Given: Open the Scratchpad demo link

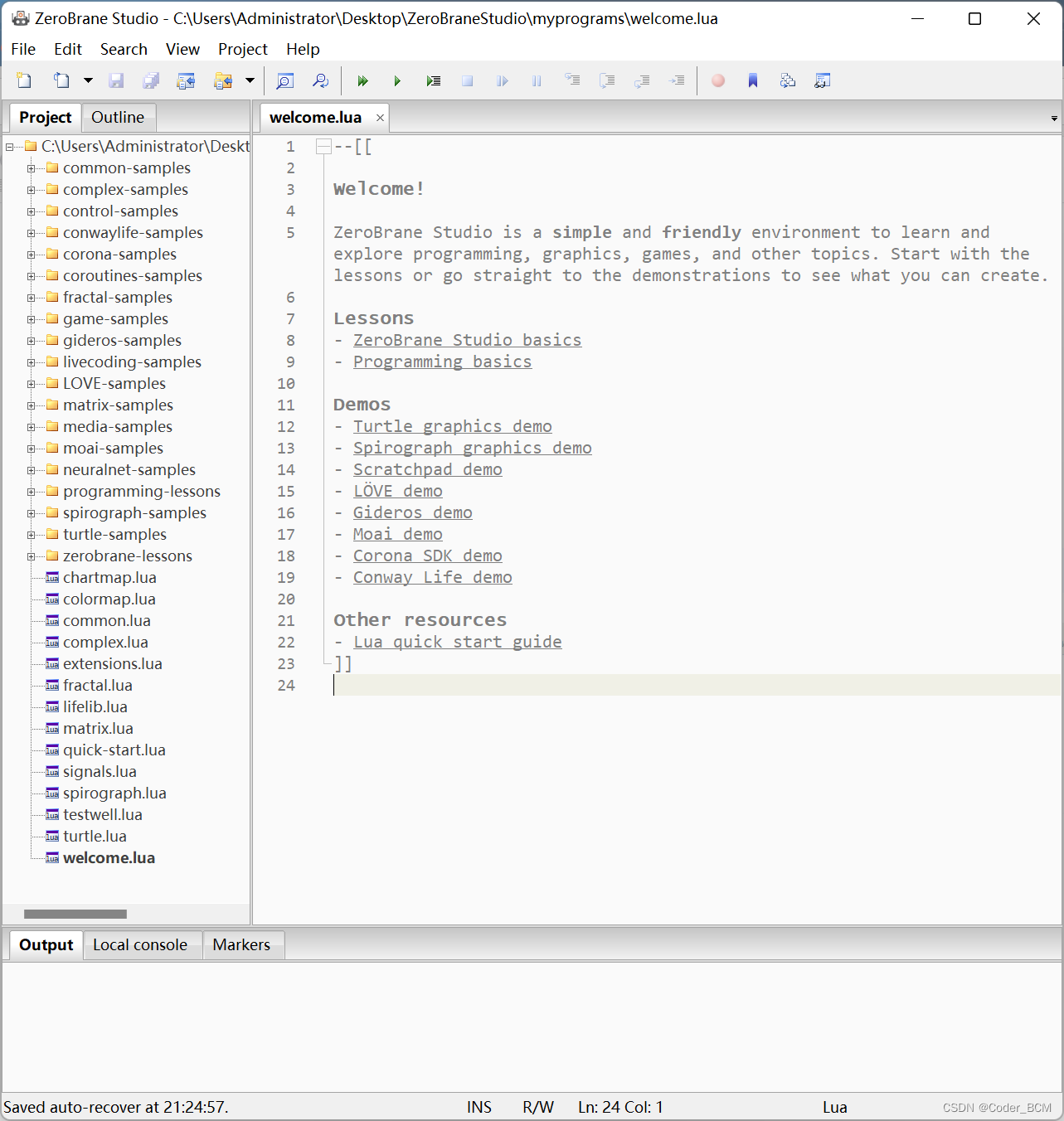Looking at the screenshot, I should [x=427, y=470].
